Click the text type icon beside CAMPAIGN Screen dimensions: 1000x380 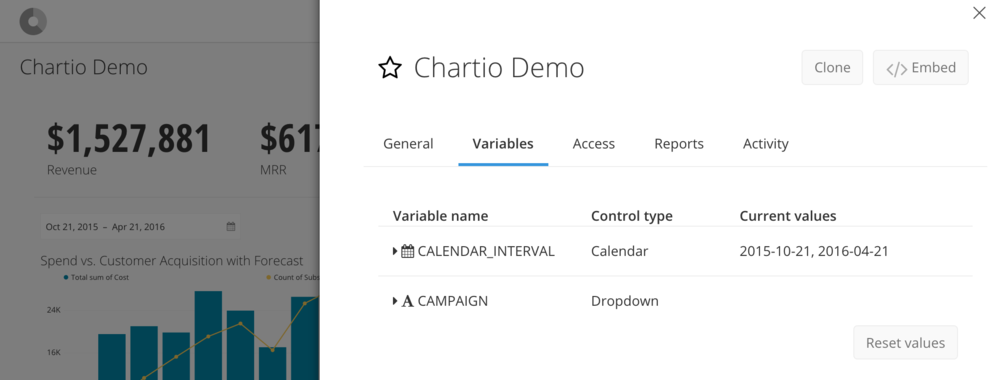[x=408, y=301]
